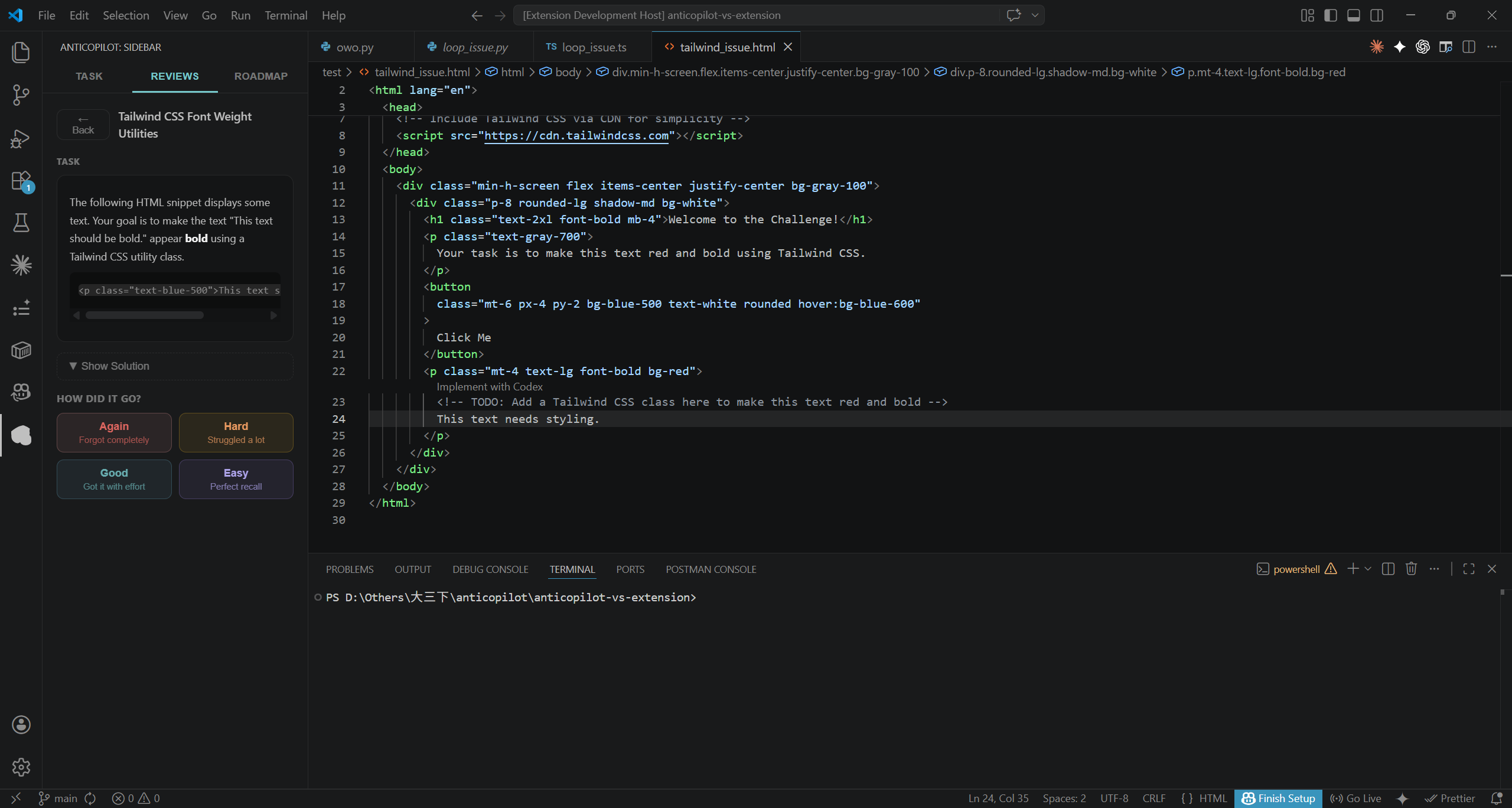Screen dimensions: 1512x808
Task: Open the notifications bell in status bar
Action: click(1497, 799)
